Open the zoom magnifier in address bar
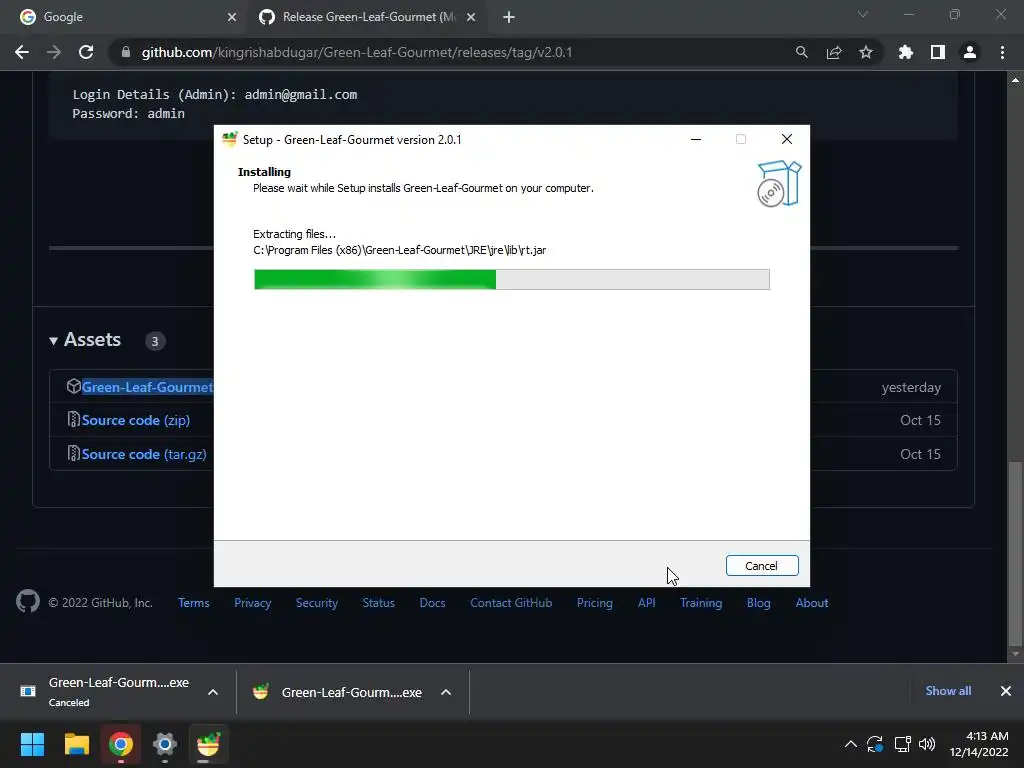The image size is (1024, 768). (x=801, y=52)
